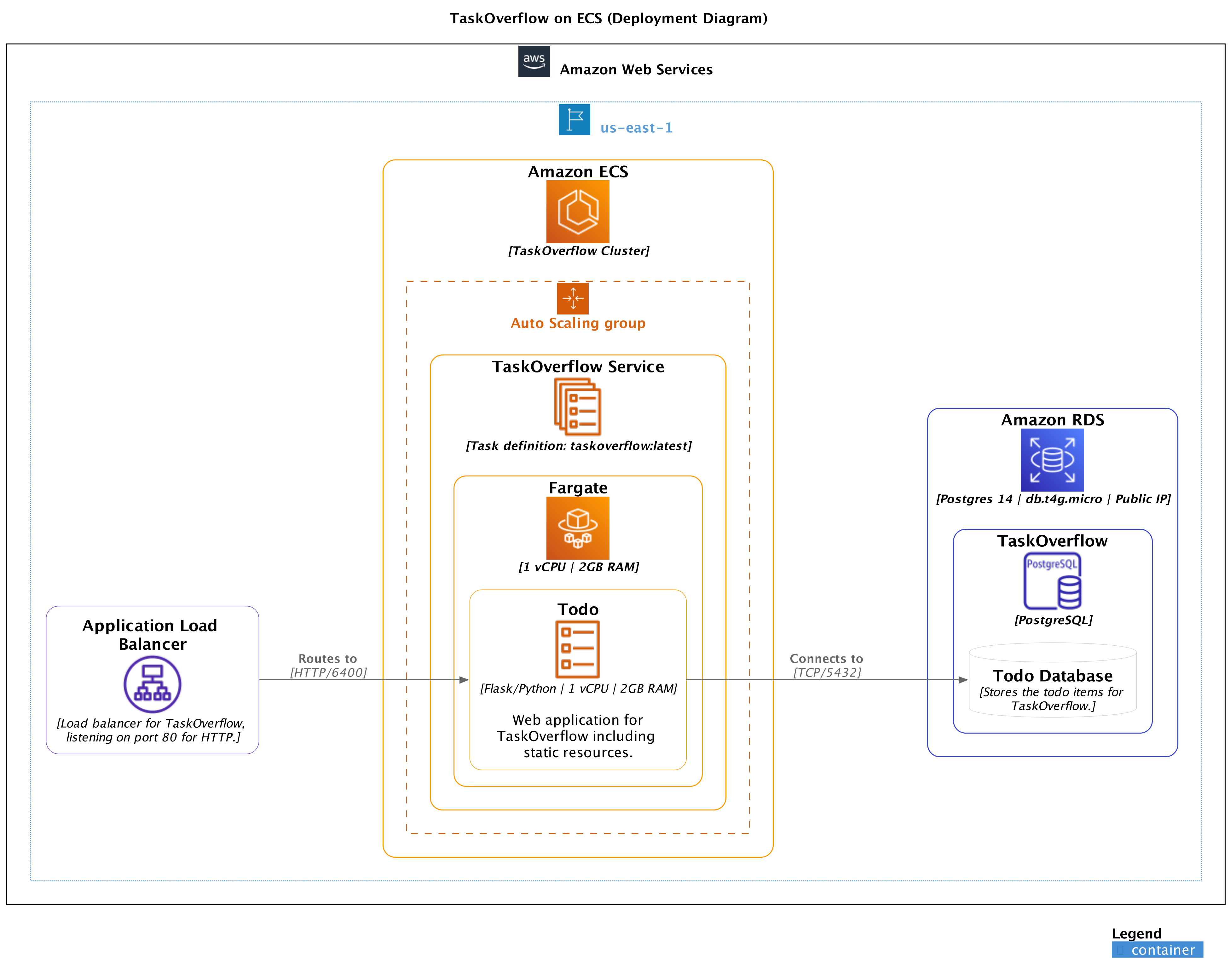Click the [HTTP/6400] protocol label
The width and height of the screenshot is (1230, 980).
pyautogui.click(x=328, y=672)
